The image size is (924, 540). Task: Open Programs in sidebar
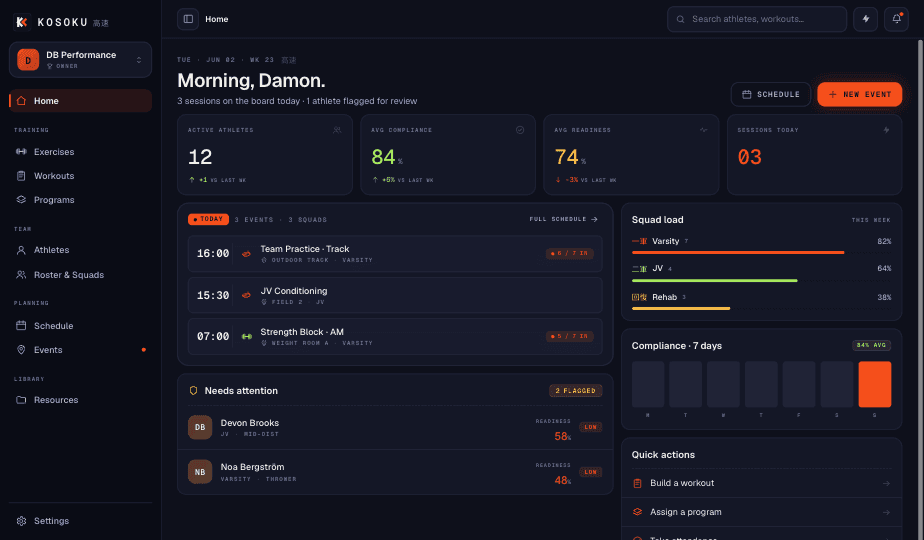tap(81, 200)
